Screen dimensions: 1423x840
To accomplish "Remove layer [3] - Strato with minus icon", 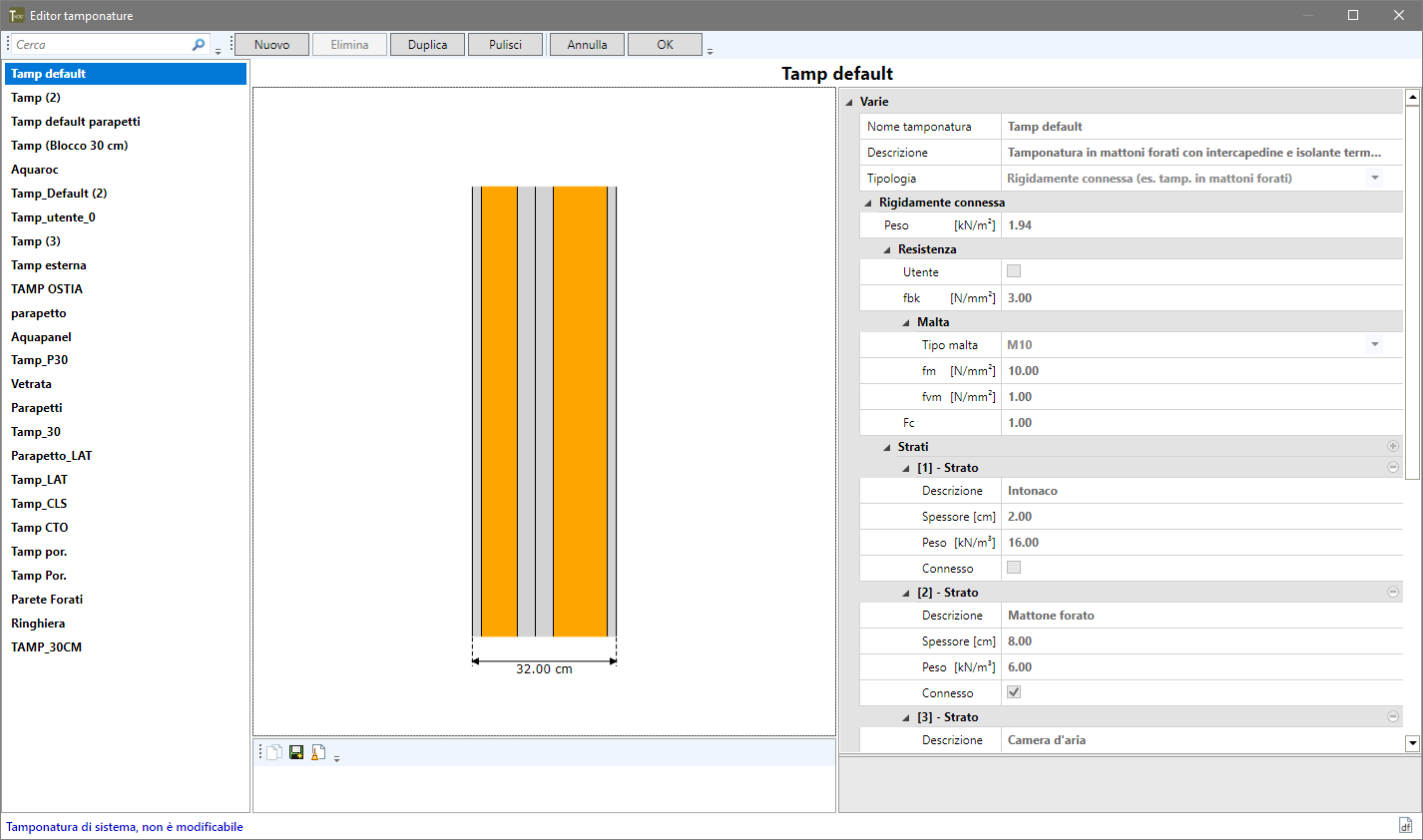I will point(1393,716).
